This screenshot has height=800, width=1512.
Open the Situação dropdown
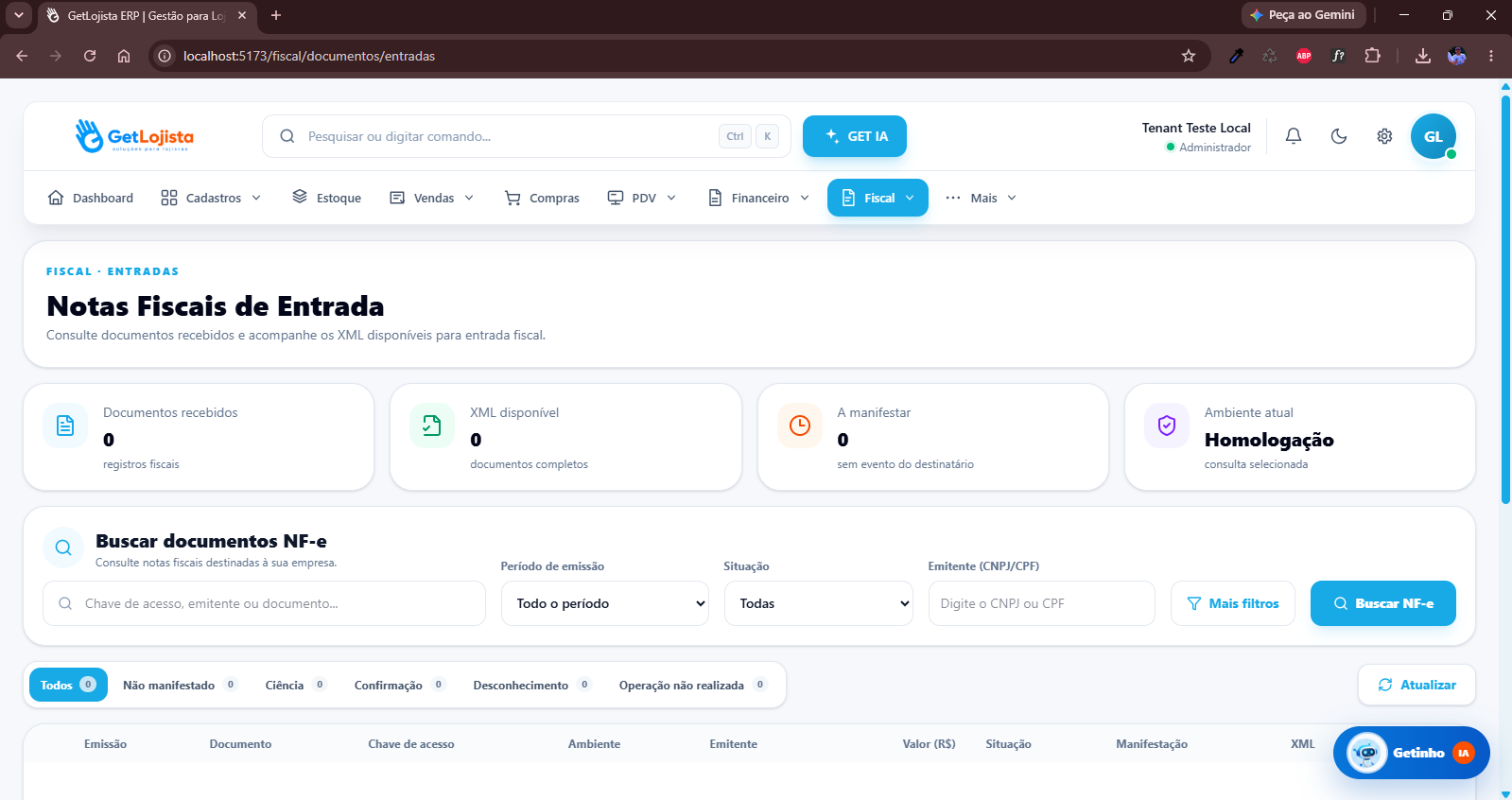pos(819,603)
